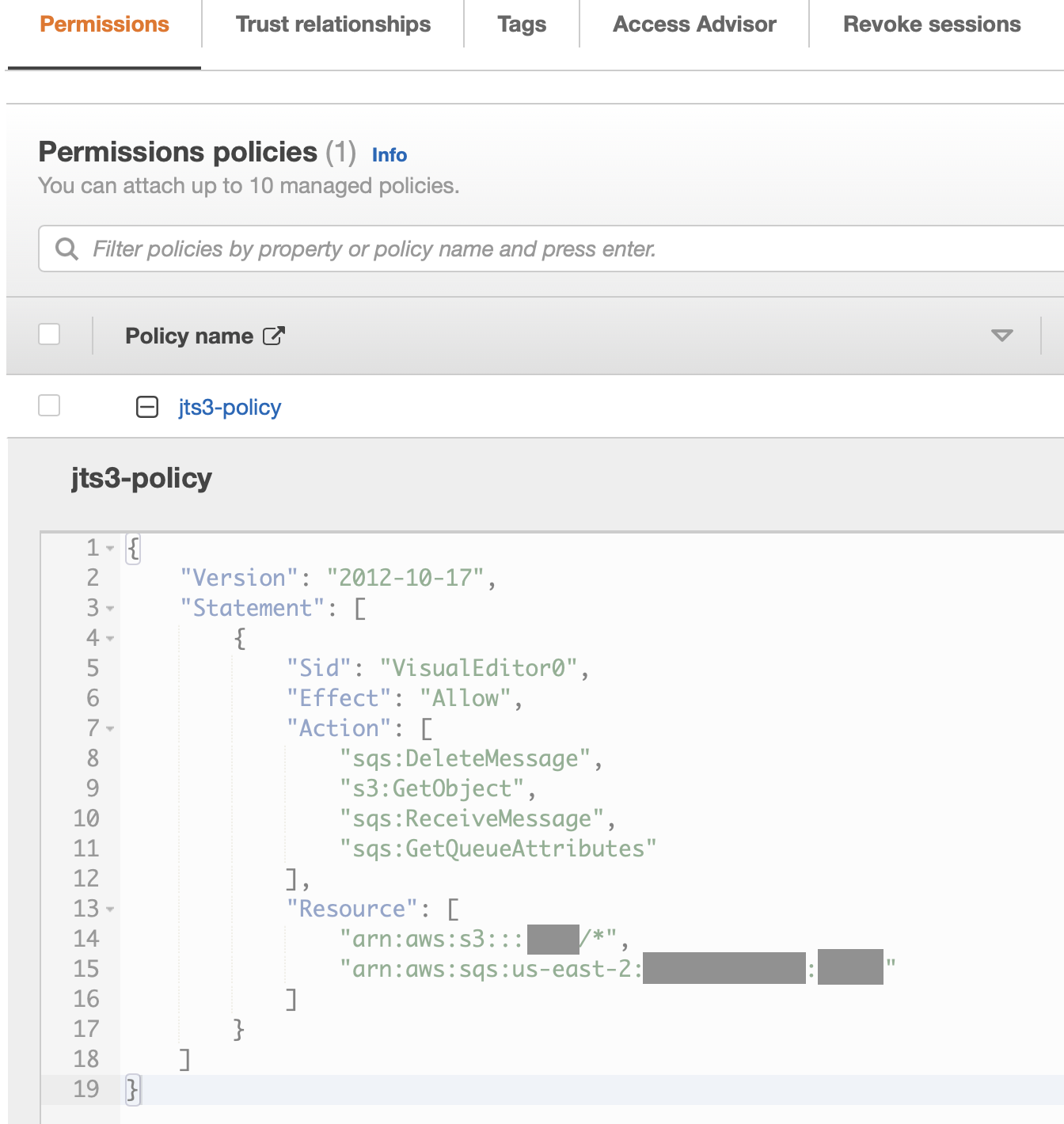
Task: Fold the Action array at line 7
Action: (x=110, y=728)
